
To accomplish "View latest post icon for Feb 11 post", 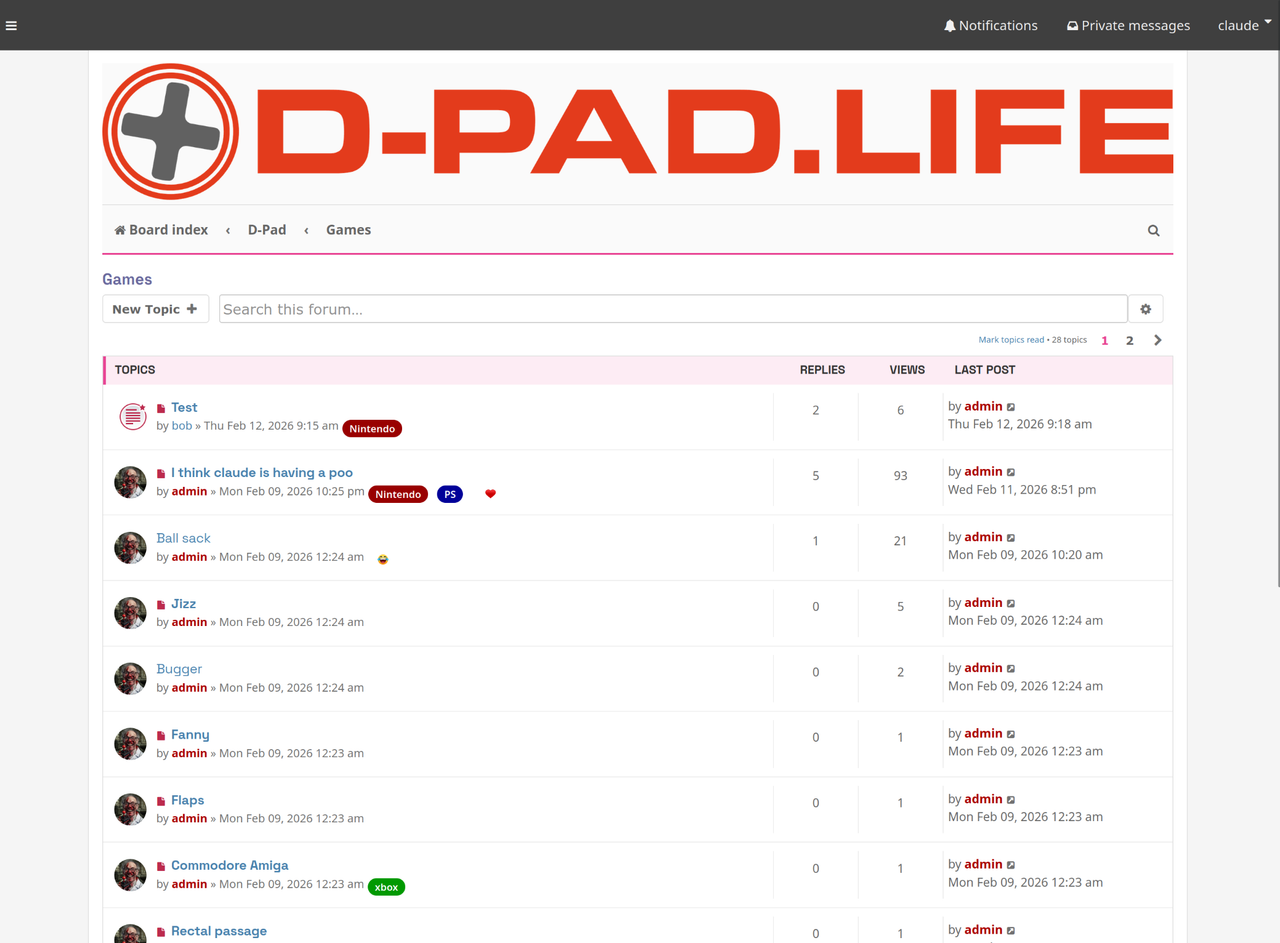I will tap(1011, 472).
